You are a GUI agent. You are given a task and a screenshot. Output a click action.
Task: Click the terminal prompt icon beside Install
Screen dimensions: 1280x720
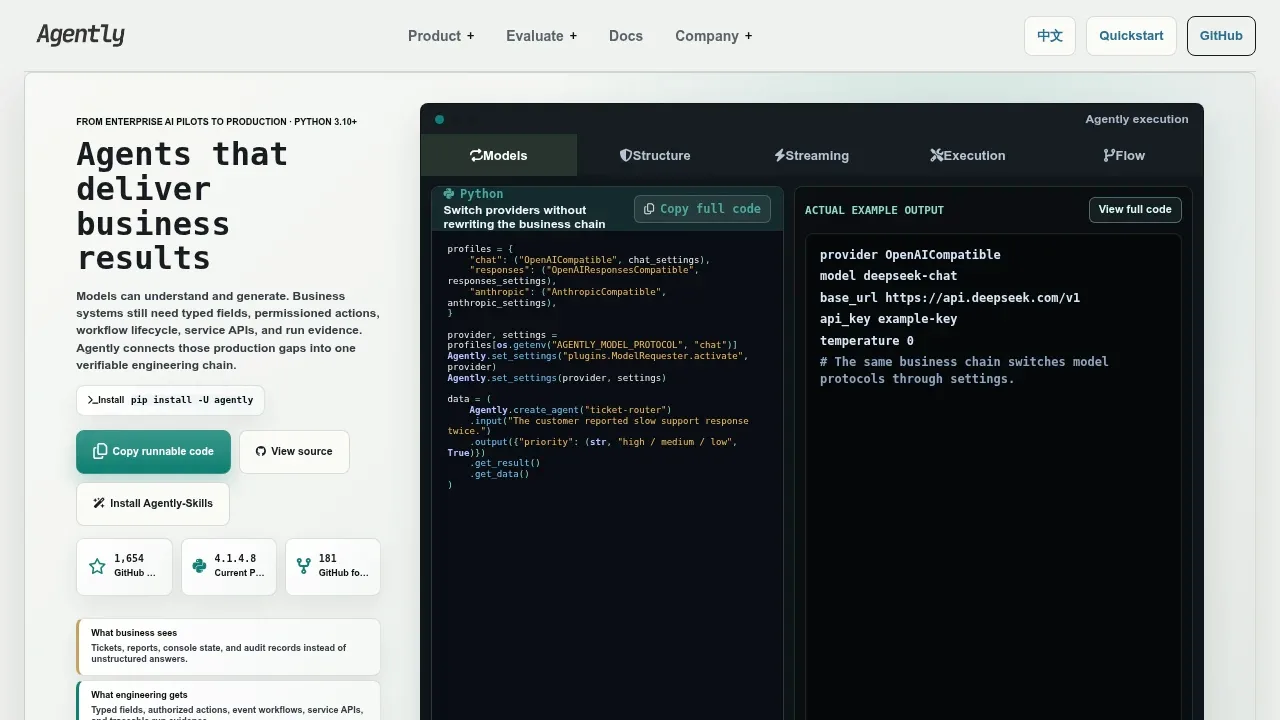[92, 400]
